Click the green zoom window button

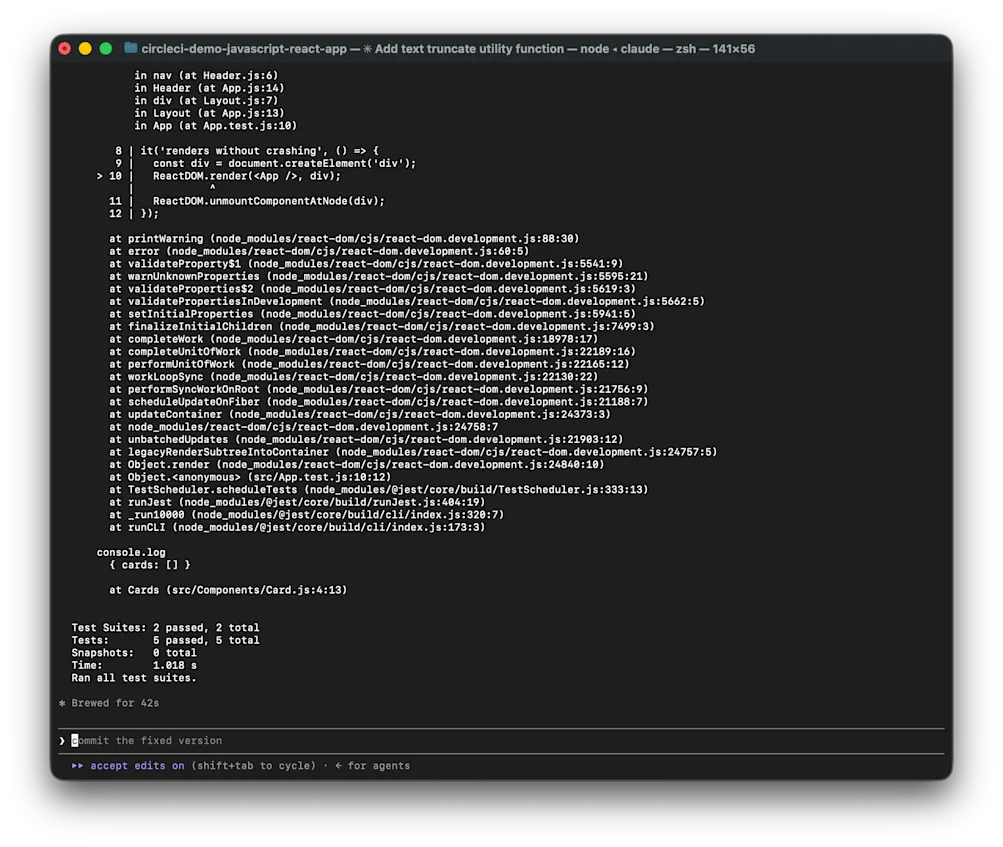[x=106, y=49]
